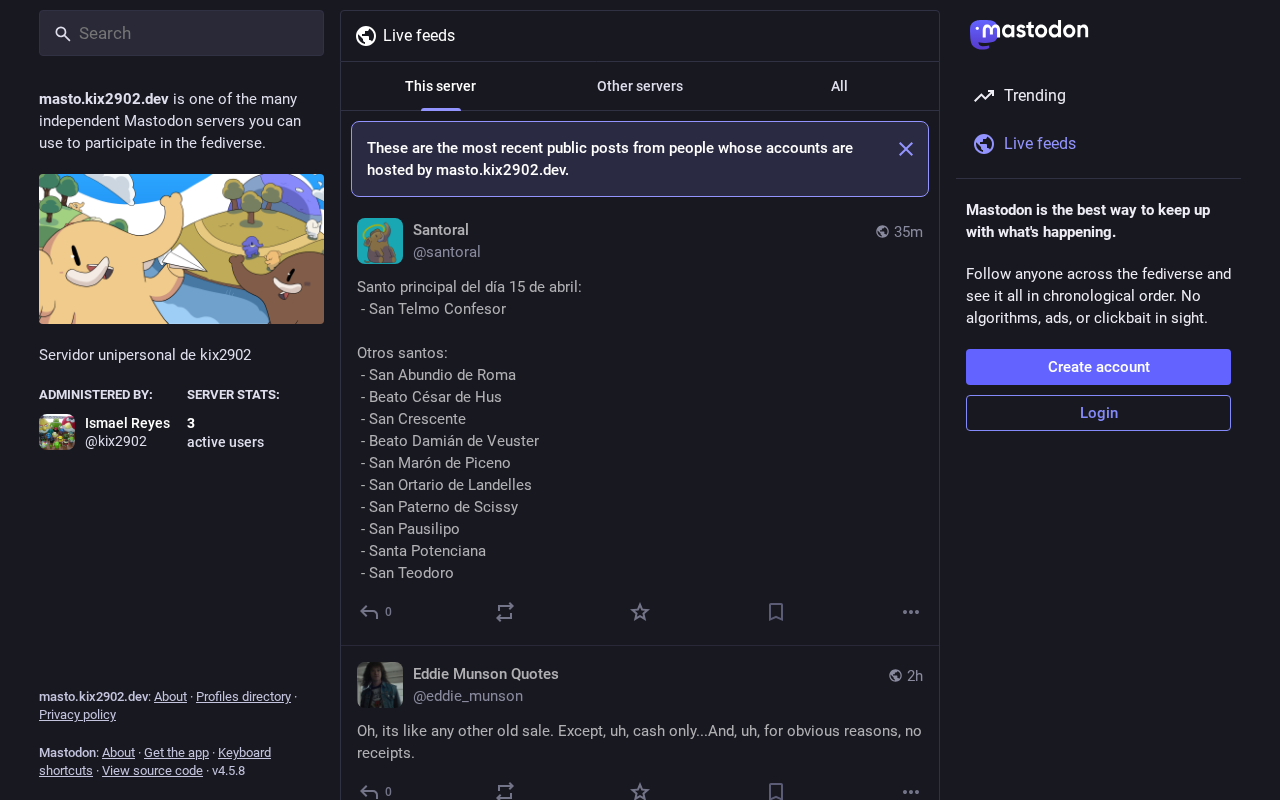This screenshot has width=1280, height=800.
Task: Click the Create account button
Action: (1098, 367)
